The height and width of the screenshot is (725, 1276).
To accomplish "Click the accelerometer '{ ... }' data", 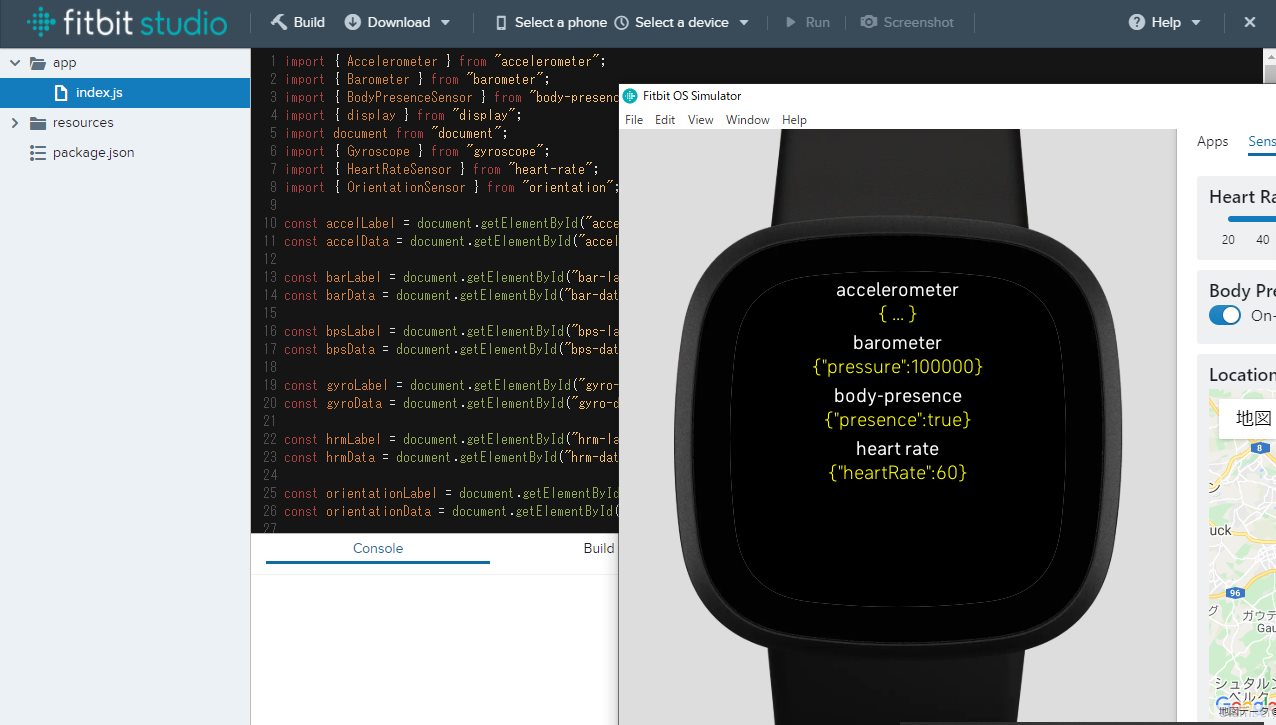I will pyautogui.click(x=897, y=314).
